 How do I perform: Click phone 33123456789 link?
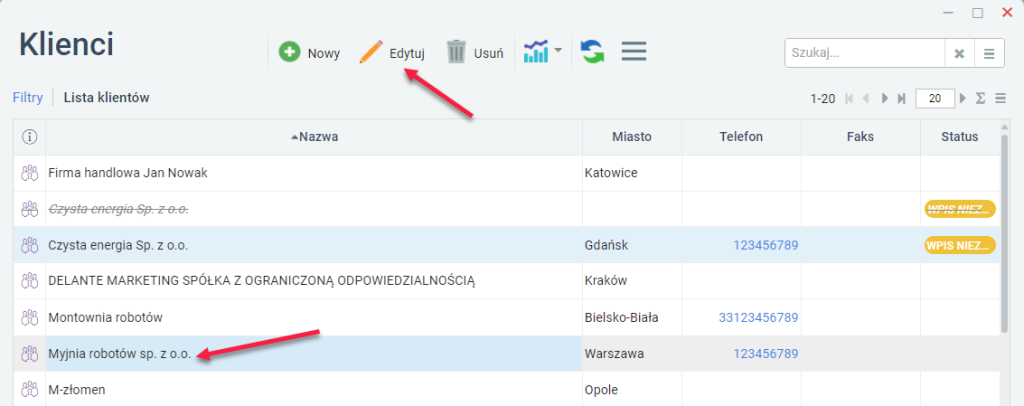pos(758,318)
